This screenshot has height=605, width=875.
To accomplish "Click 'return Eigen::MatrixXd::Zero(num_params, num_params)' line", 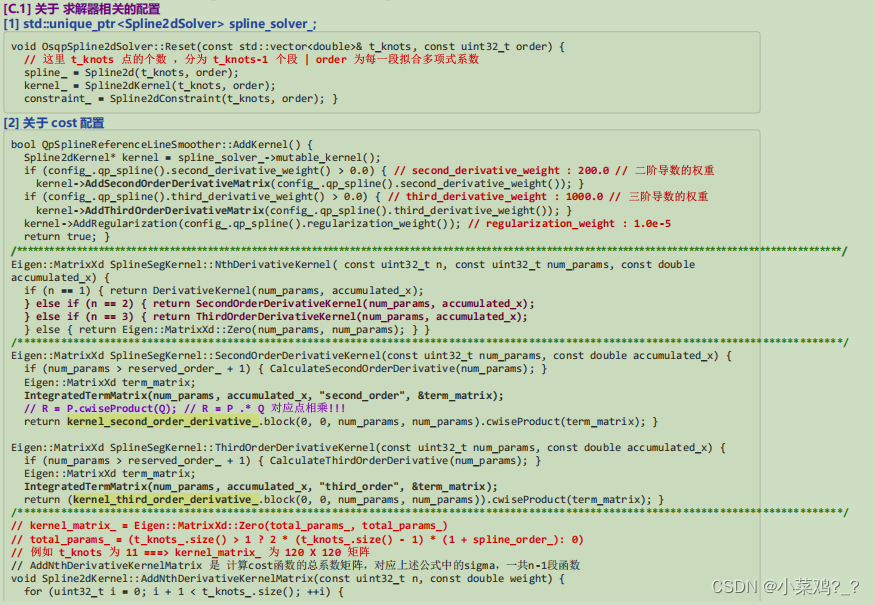I will click(x=227, y=330).
